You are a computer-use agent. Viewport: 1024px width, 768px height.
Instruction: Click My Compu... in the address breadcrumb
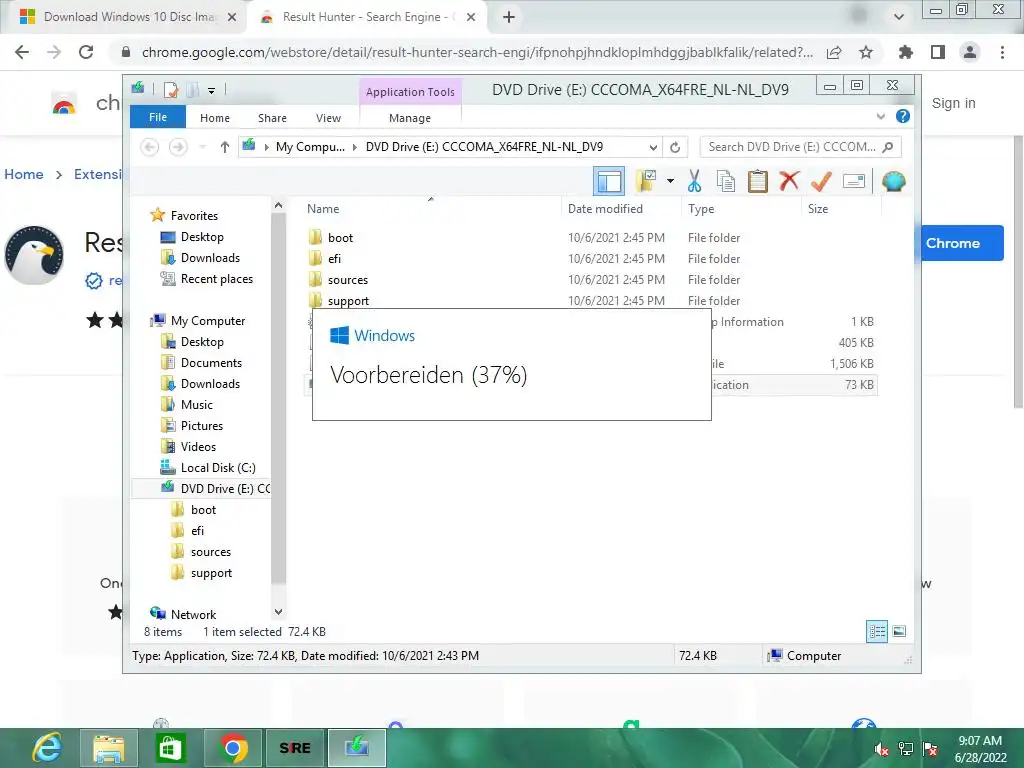coord(310,147)
